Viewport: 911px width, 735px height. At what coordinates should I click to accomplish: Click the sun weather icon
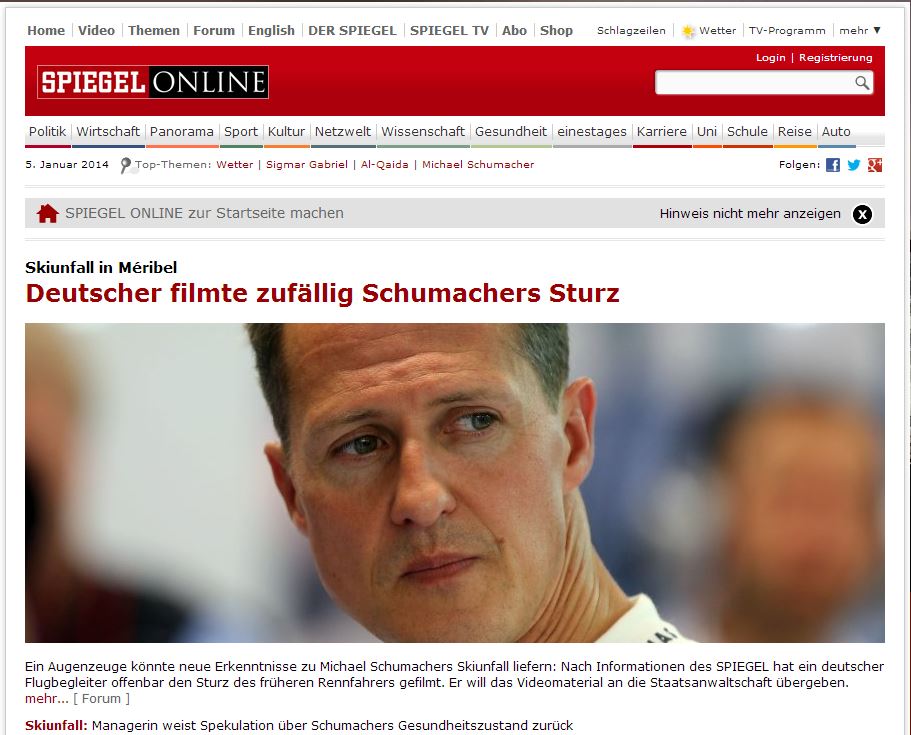(x=688, y=31)
